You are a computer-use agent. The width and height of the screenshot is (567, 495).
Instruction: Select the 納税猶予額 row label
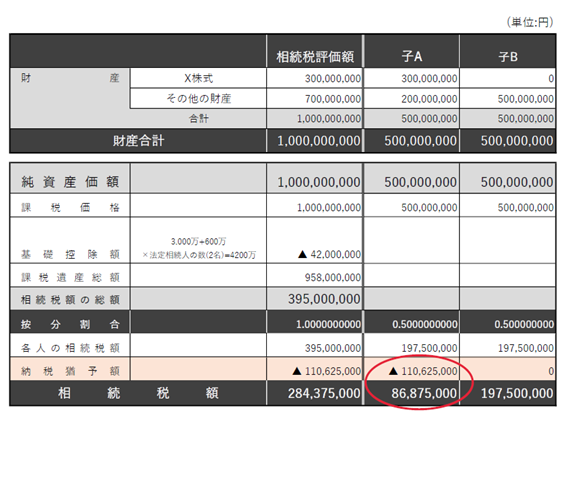tap(70, 371)
